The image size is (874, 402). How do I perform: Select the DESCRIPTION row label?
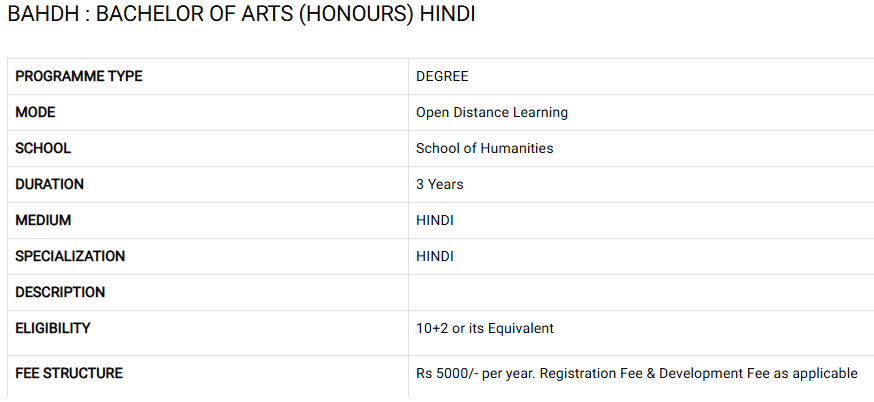60,292
